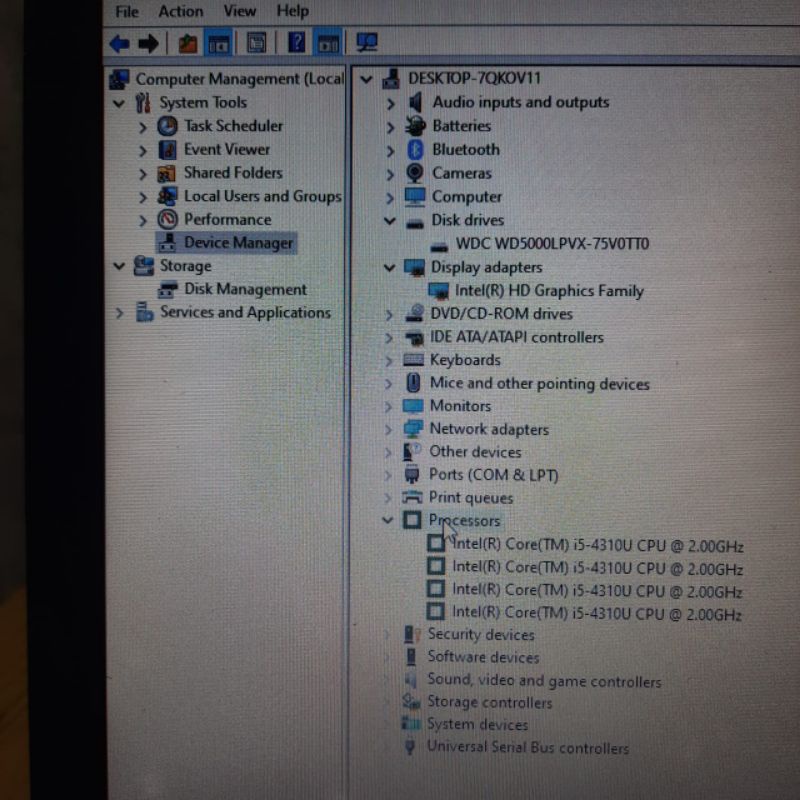Click the Properties toolbar icon
This screenshot has height=800, width=800.
tap(257, 43)
